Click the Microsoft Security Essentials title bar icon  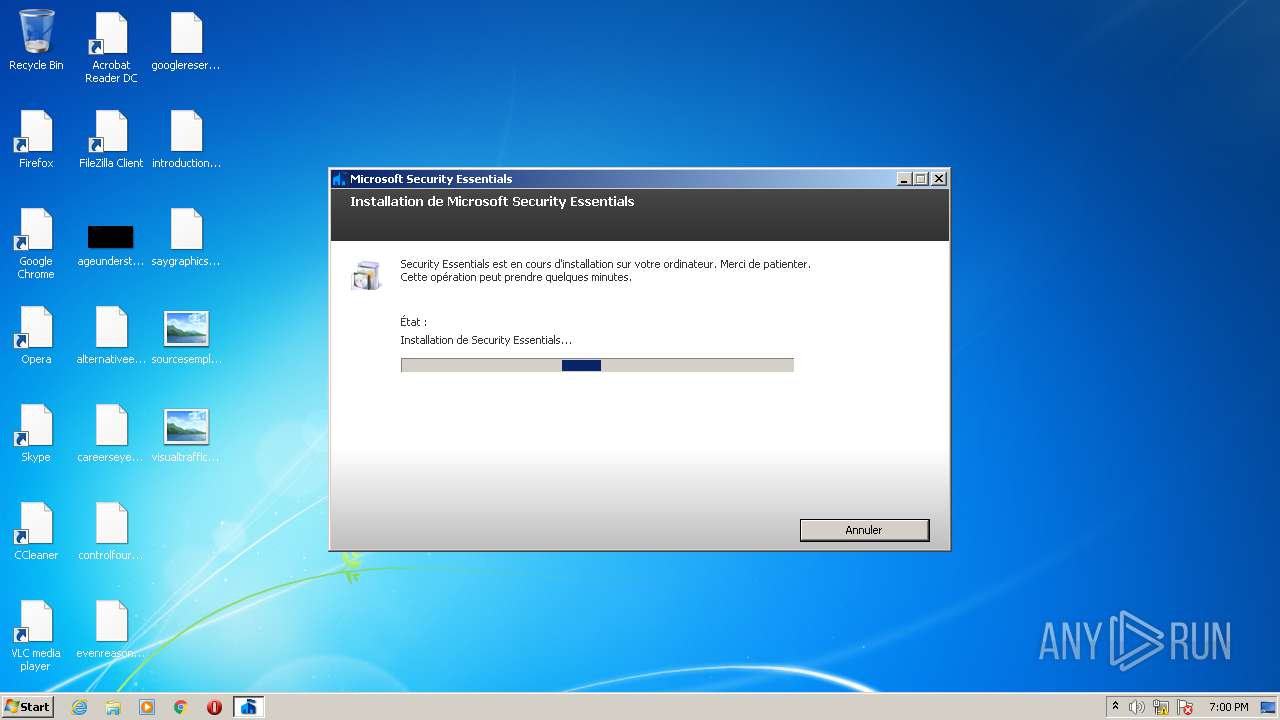[x=340, y=179]
